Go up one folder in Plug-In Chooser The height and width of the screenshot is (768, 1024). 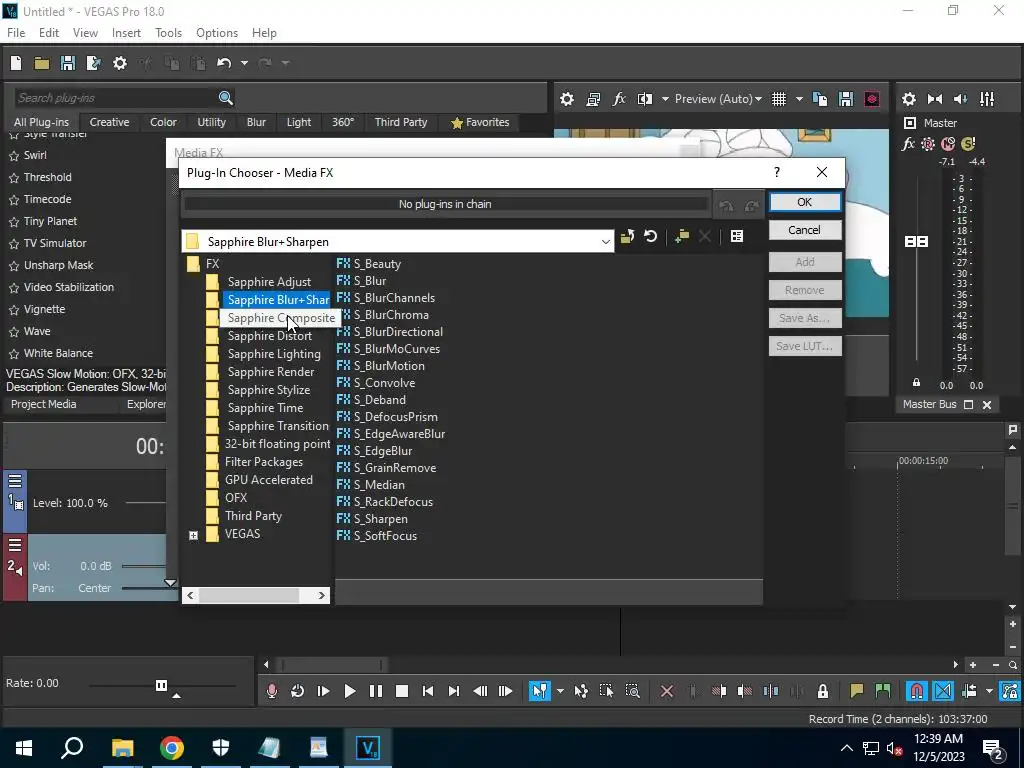pos(628,236)
